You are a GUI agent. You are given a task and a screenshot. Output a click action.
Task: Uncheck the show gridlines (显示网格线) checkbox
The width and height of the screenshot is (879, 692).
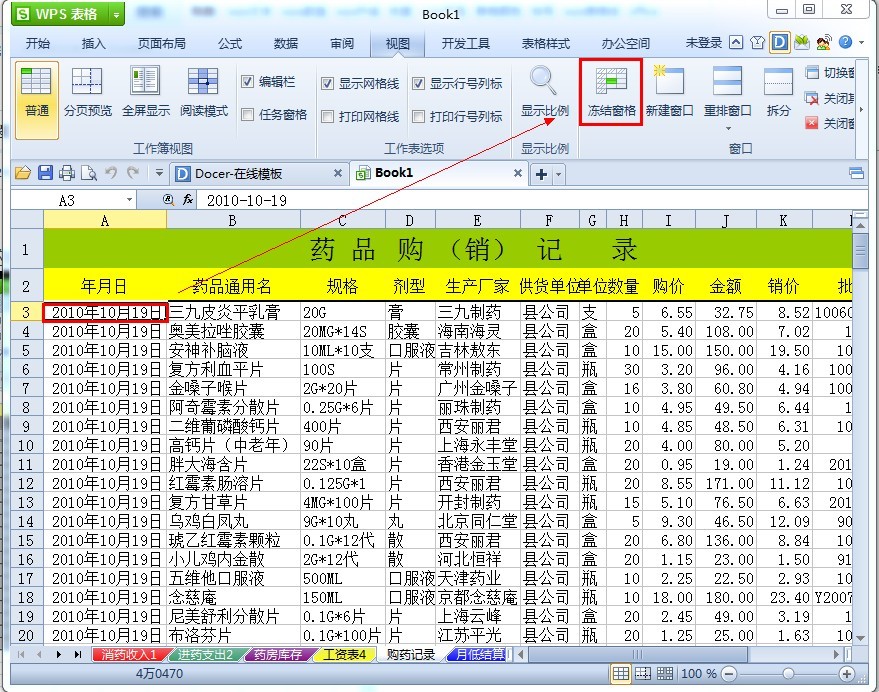[x=327, y=84]
